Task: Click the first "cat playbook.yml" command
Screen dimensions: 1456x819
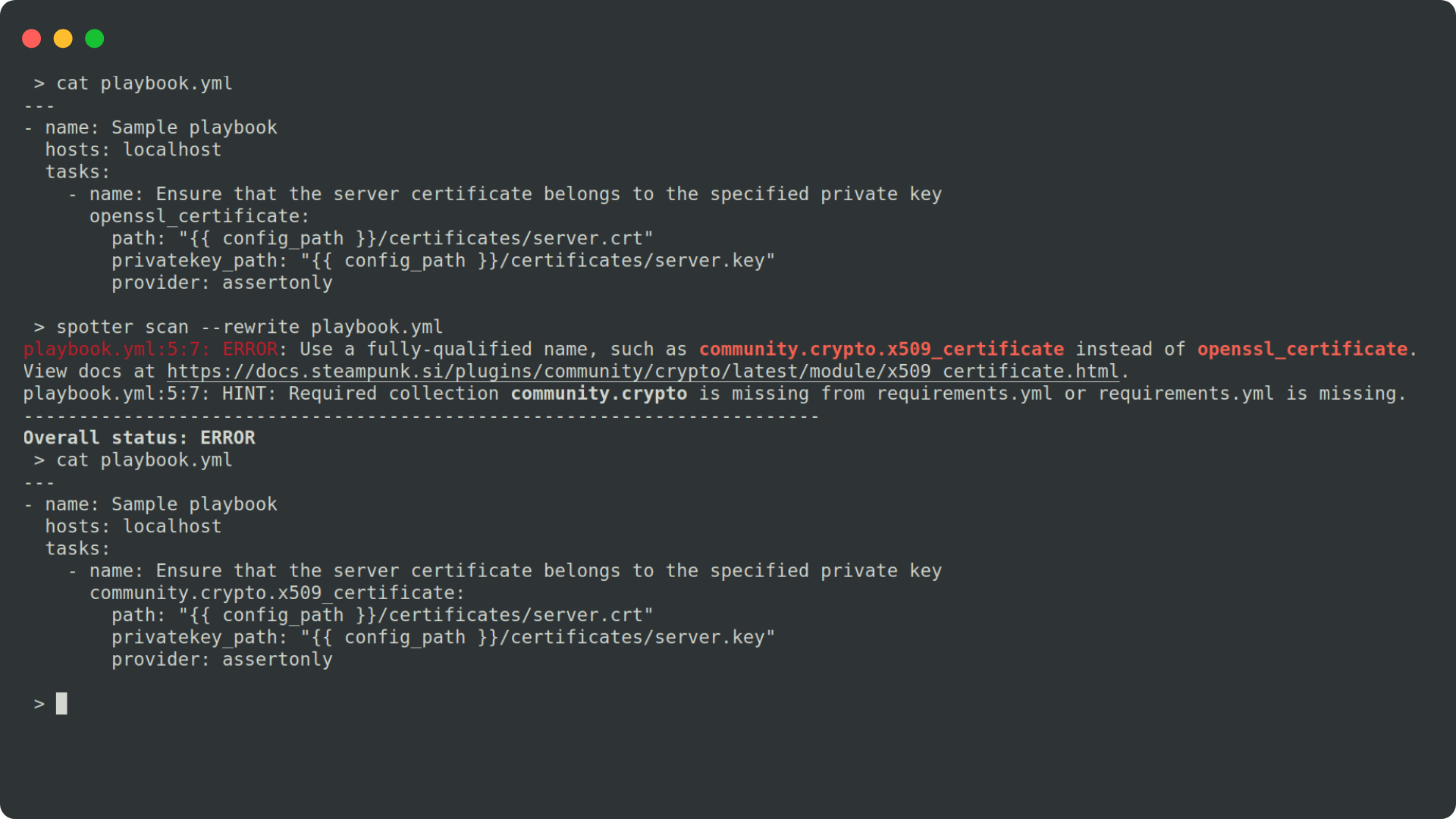Action: (144, 83)
